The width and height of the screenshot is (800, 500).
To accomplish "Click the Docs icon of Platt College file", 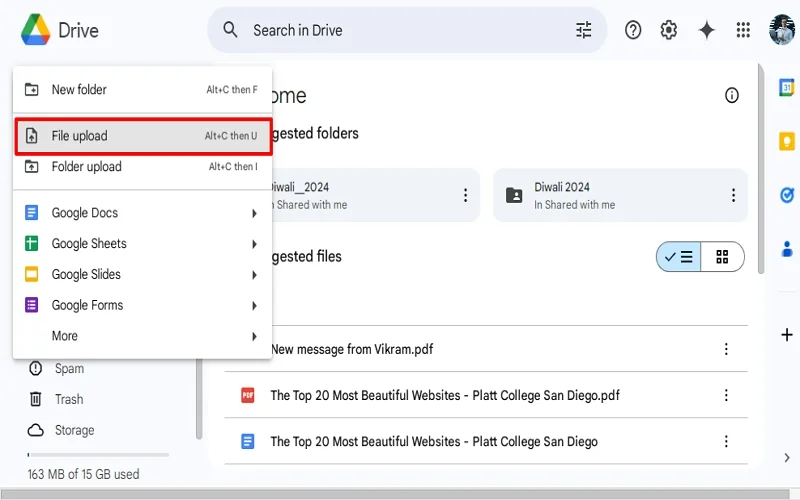I will pyautogui.click(x=247, y=441).
